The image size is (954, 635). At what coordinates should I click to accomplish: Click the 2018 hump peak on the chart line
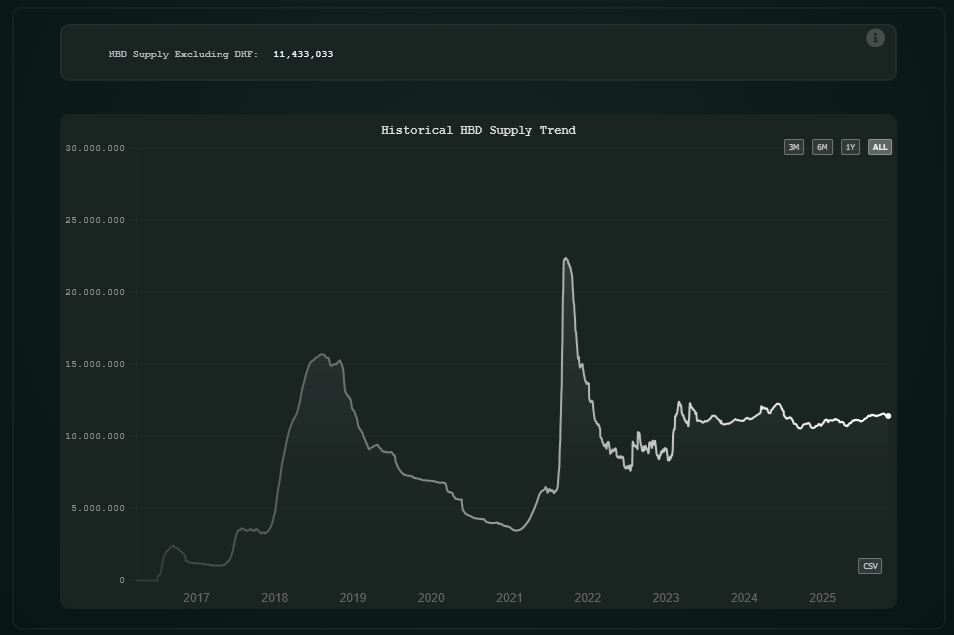(x=322, y=355)
